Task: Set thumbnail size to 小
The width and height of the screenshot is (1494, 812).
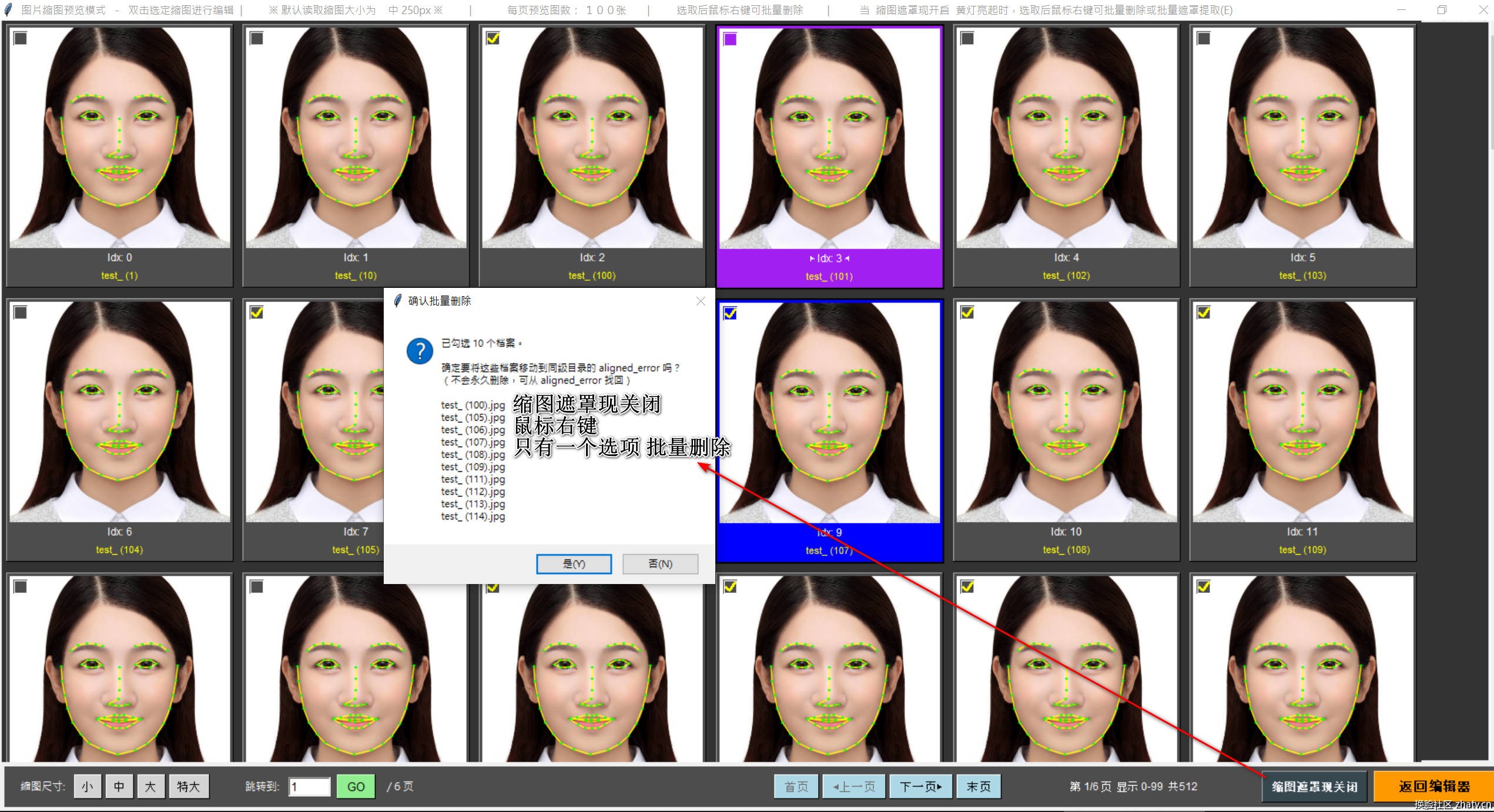Action: point(88,786)
